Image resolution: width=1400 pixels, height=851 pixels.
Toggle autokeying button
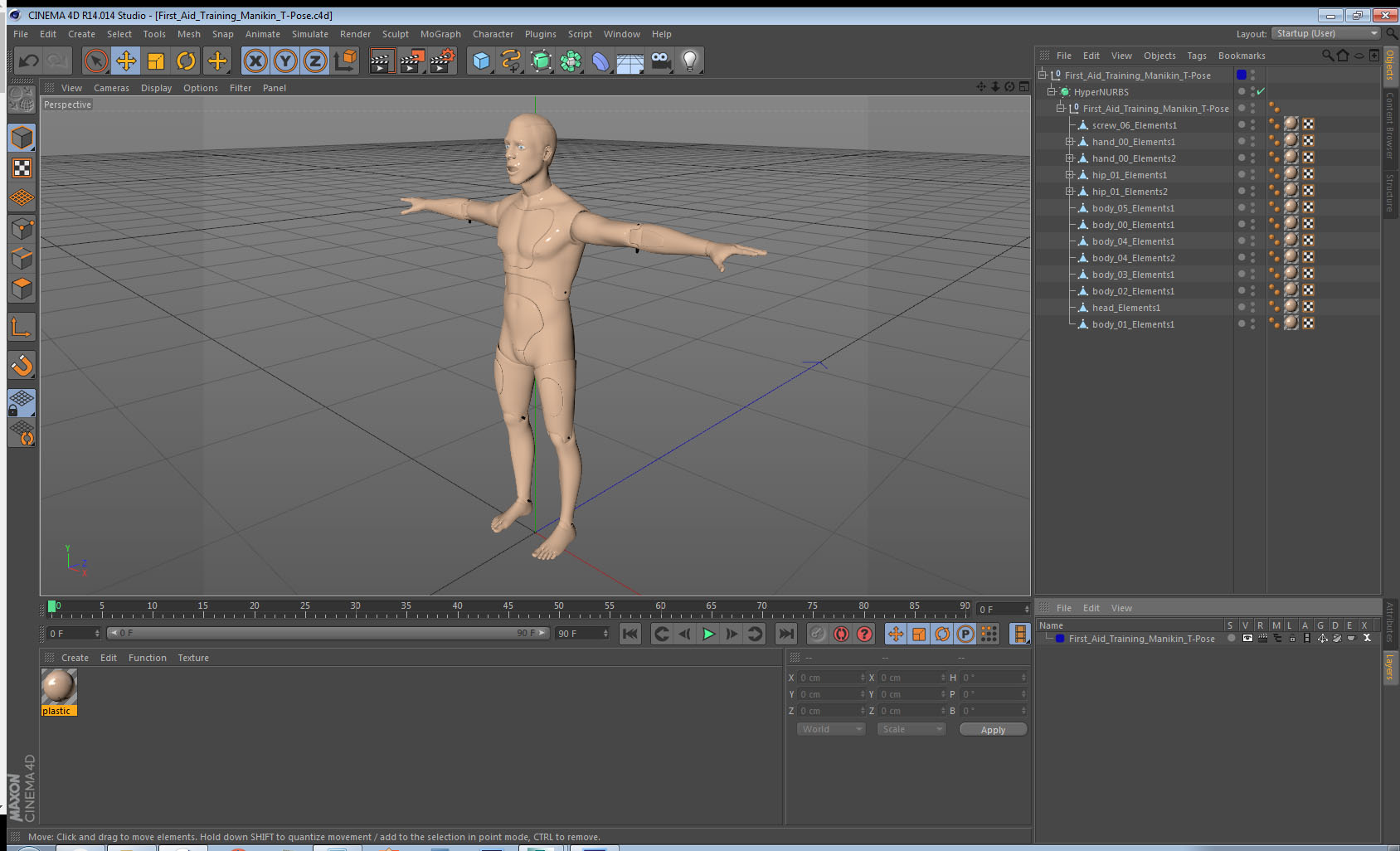[841, 634]
